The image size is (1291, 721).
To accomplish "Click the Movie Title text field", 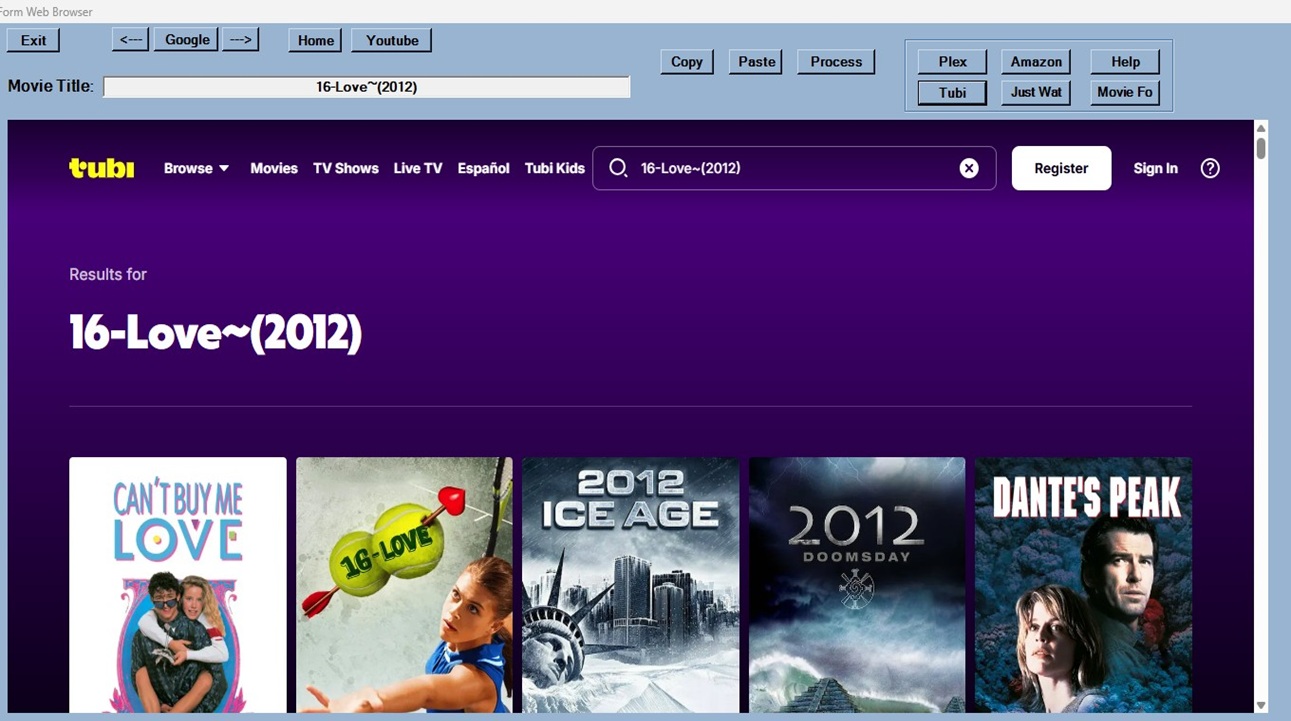I will point(366,87).
